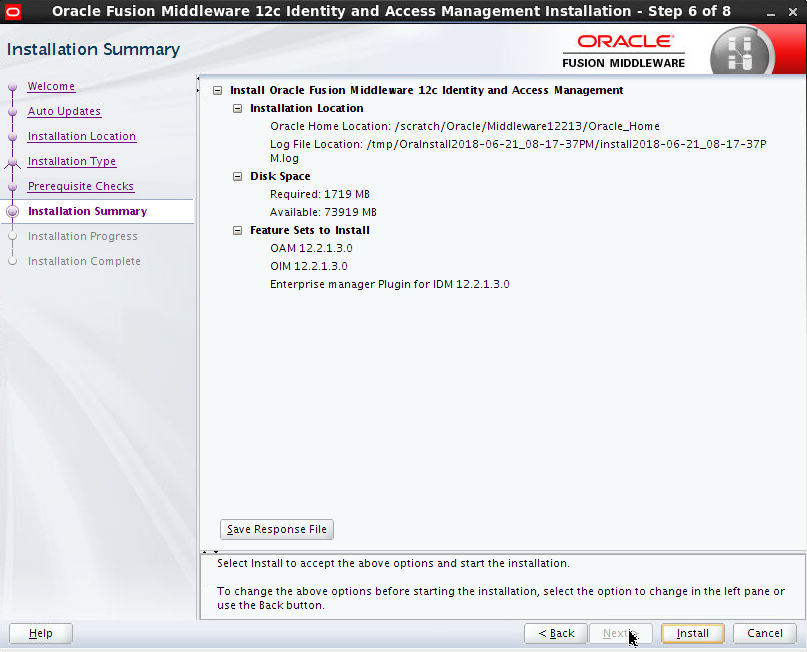Minimize the installer window
Viewport: 807px width, 652px height.
pos(770,12)
